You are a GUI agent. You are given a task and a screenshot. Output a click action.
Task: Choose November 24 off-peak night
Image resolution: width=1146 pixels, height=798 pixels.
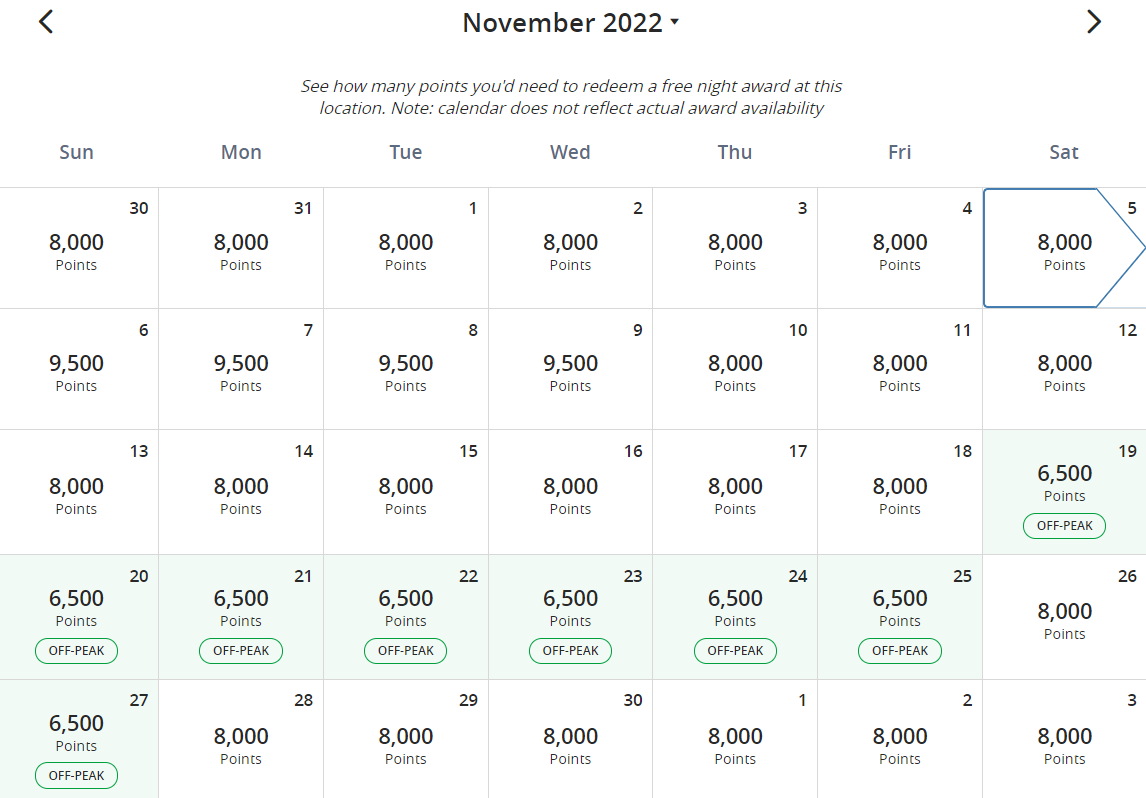[735, 617]
